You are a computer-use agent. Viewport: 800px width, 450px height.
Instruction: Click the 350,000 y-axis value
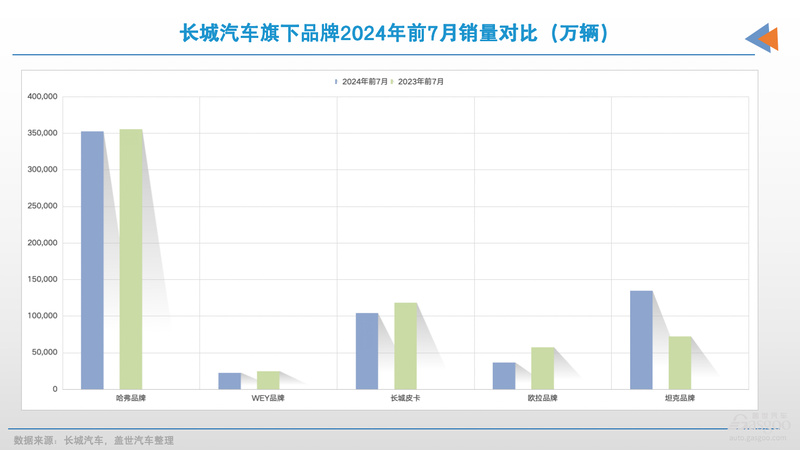(x=42, y=133)
